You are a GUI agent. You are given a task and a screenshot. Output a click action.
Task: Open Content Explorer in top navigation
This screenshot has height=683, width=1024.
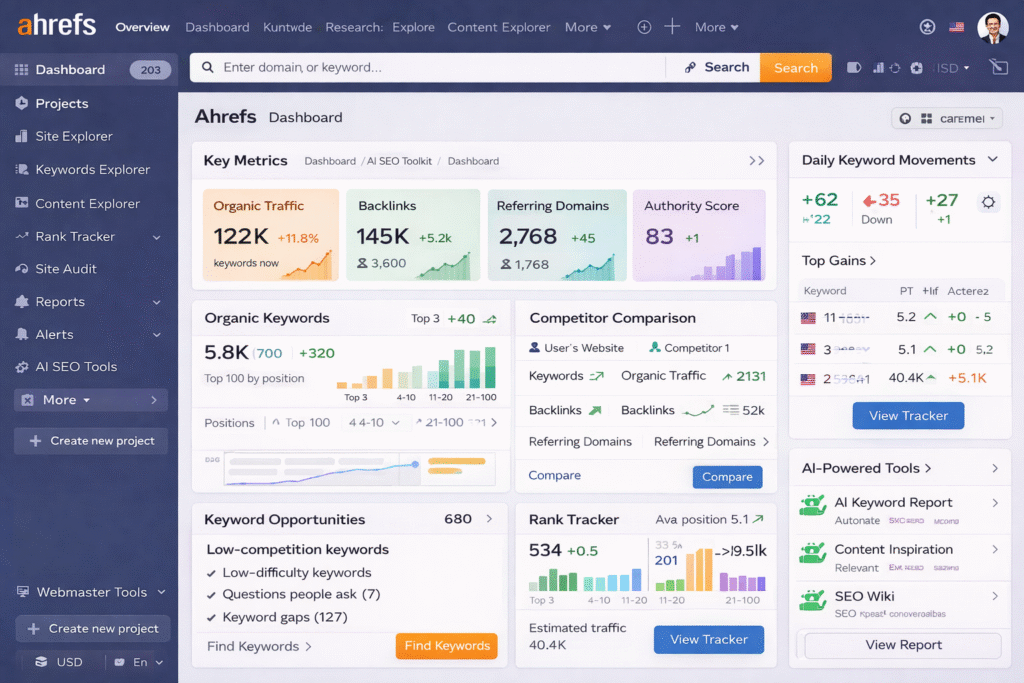click(498, 27)
